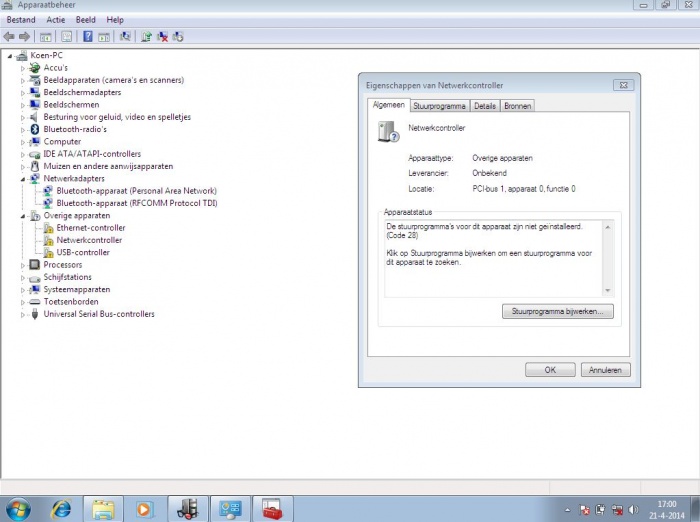
Task: Expand the Beeldschermadapters category
Action: point(23,93)
